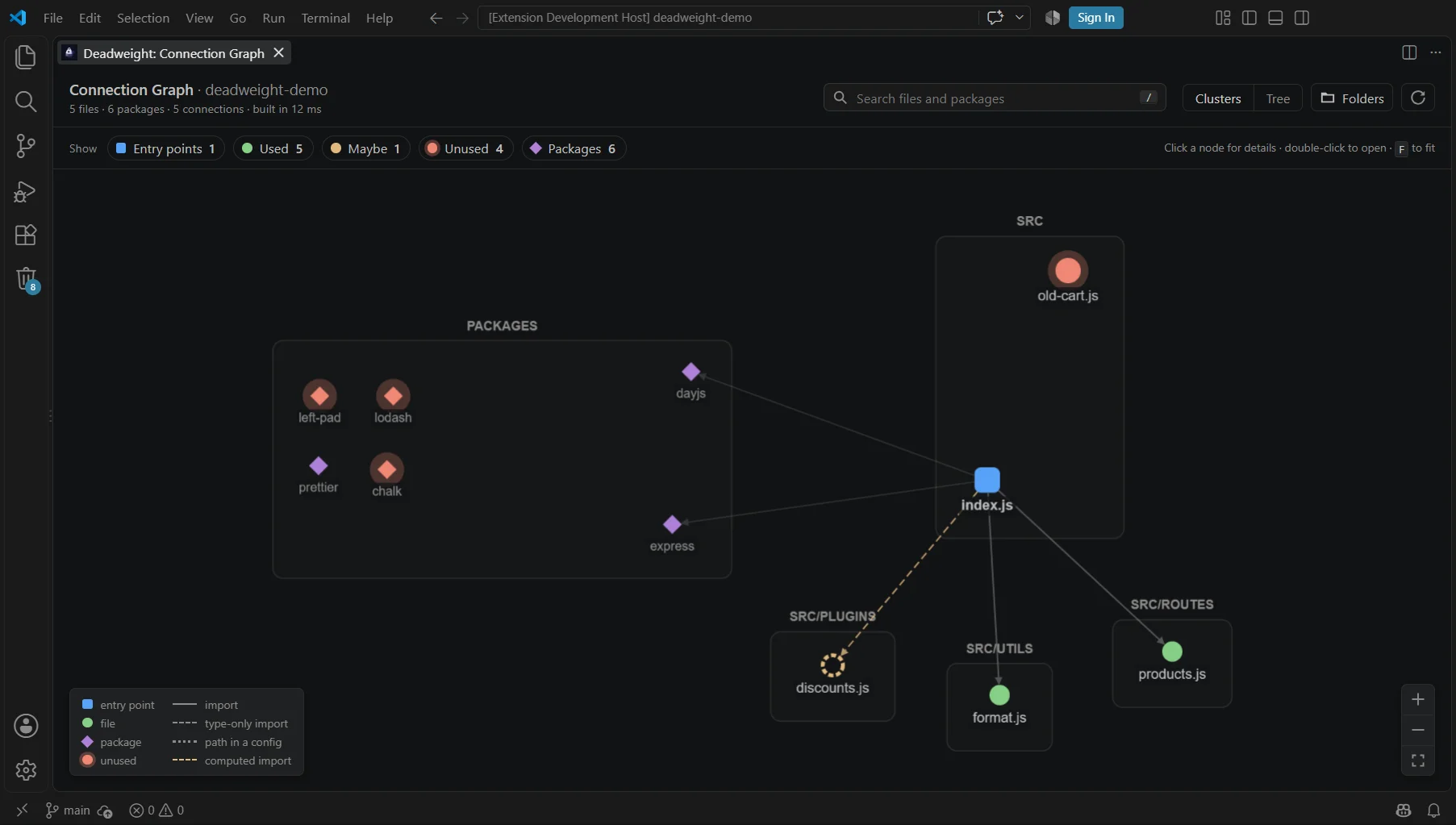
Task: Toggle the Maybe filter chip
Action: tap(365, 148)
